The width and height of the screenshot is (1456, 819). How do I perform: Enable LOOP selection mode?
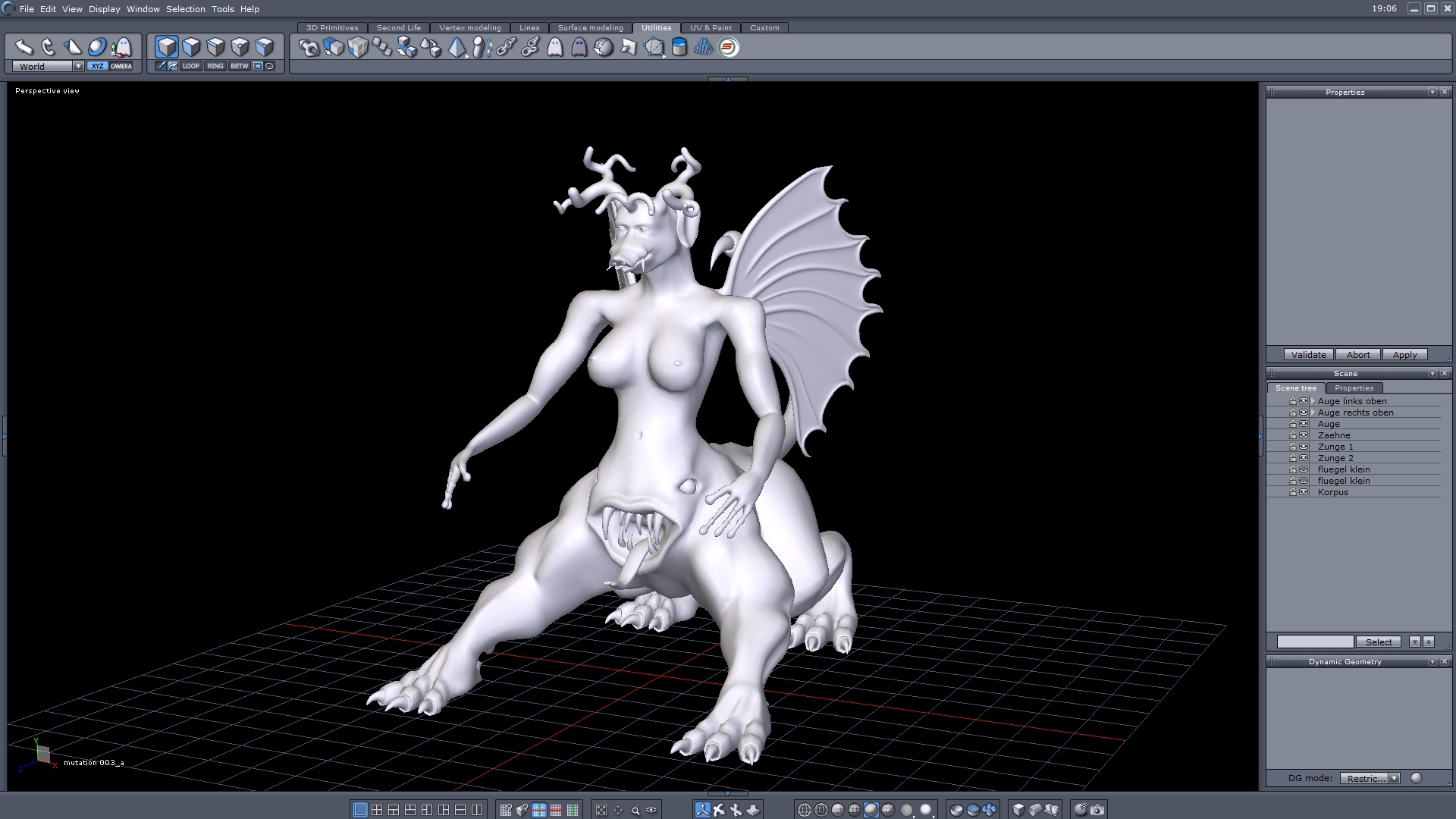click(x=190, y=66)
